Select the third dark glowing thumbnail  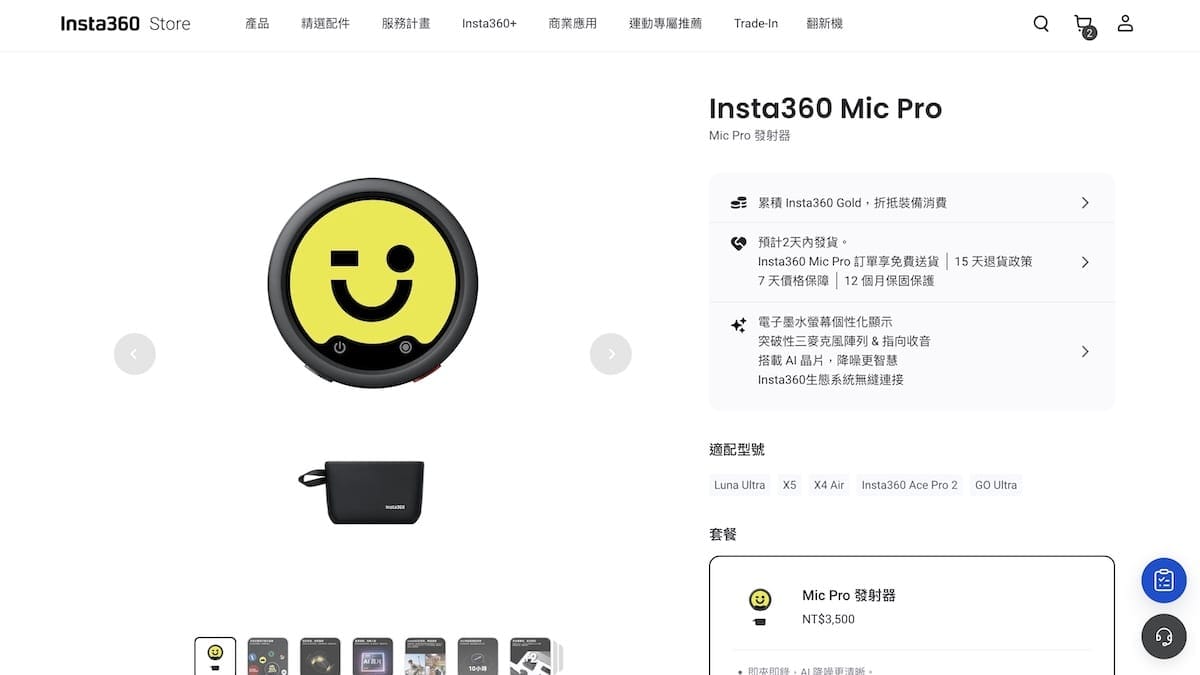(x=320, y=657)
